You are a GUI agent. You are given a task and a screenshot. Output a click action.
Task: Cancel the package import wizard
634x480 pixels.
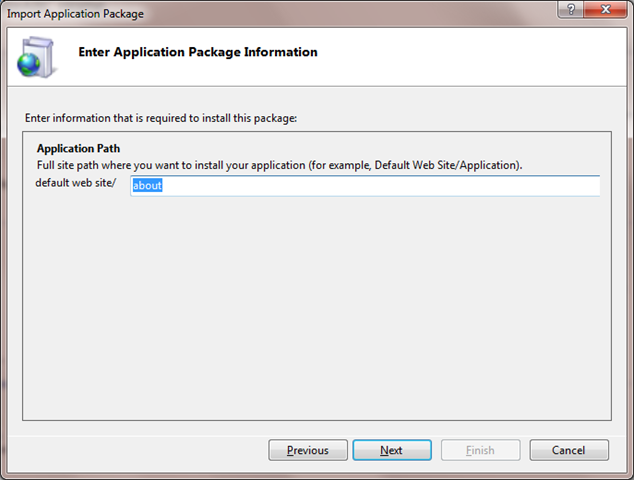[x=569, y=450]
